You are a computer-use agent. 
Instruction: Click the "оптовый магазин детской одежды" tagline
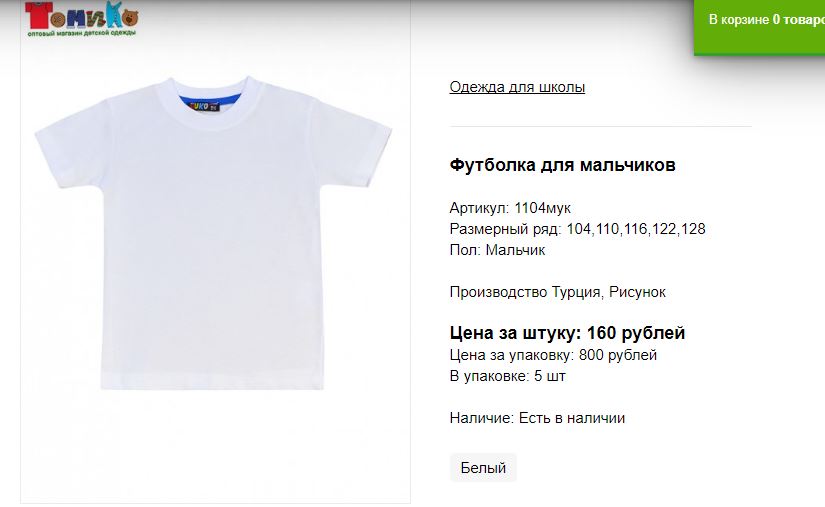point(81,33)
